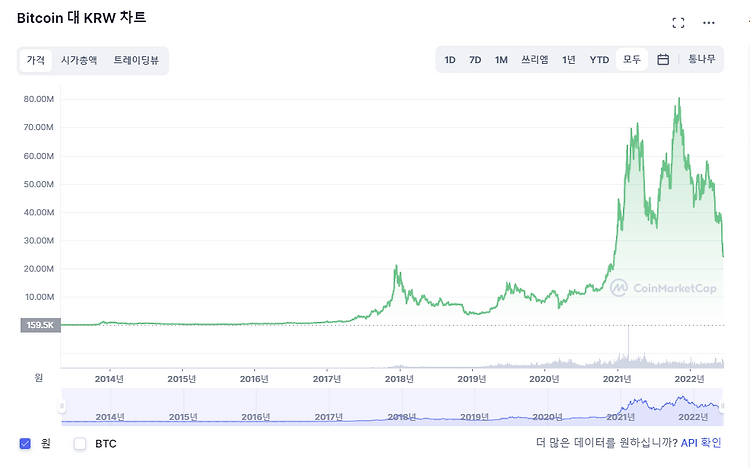Click the 159.5K price label
This screenshot has height=468, width=750.
[x=41, y=325]
